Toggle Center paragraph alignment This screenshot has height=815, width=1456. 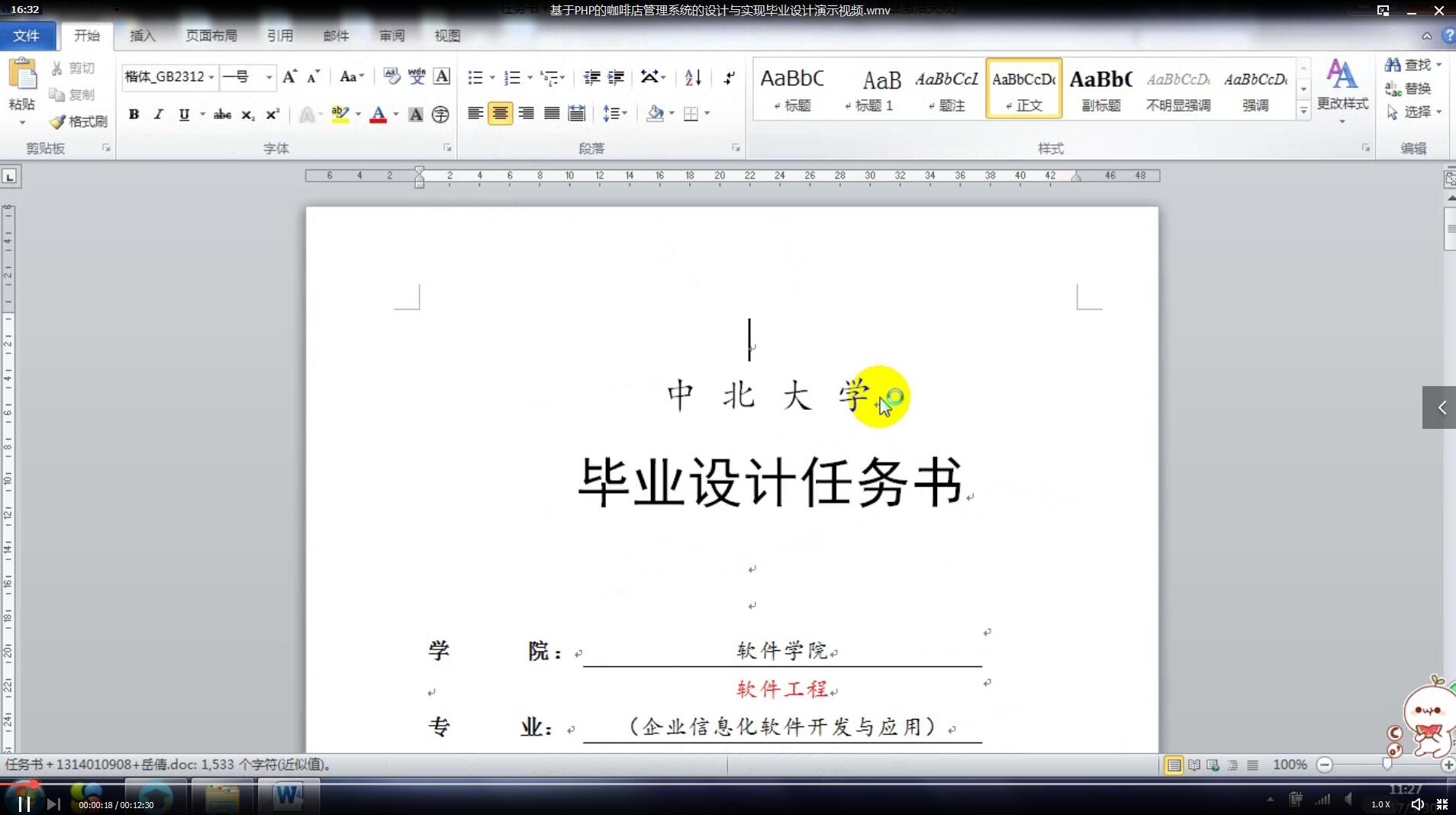tap(500, 114)
